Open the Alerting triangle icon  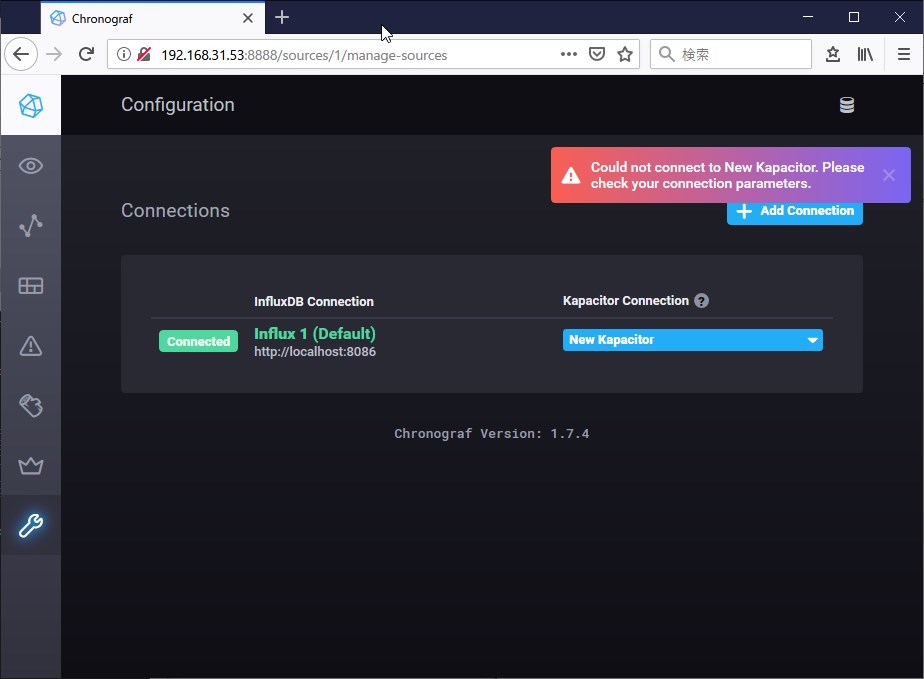point(31,346)
